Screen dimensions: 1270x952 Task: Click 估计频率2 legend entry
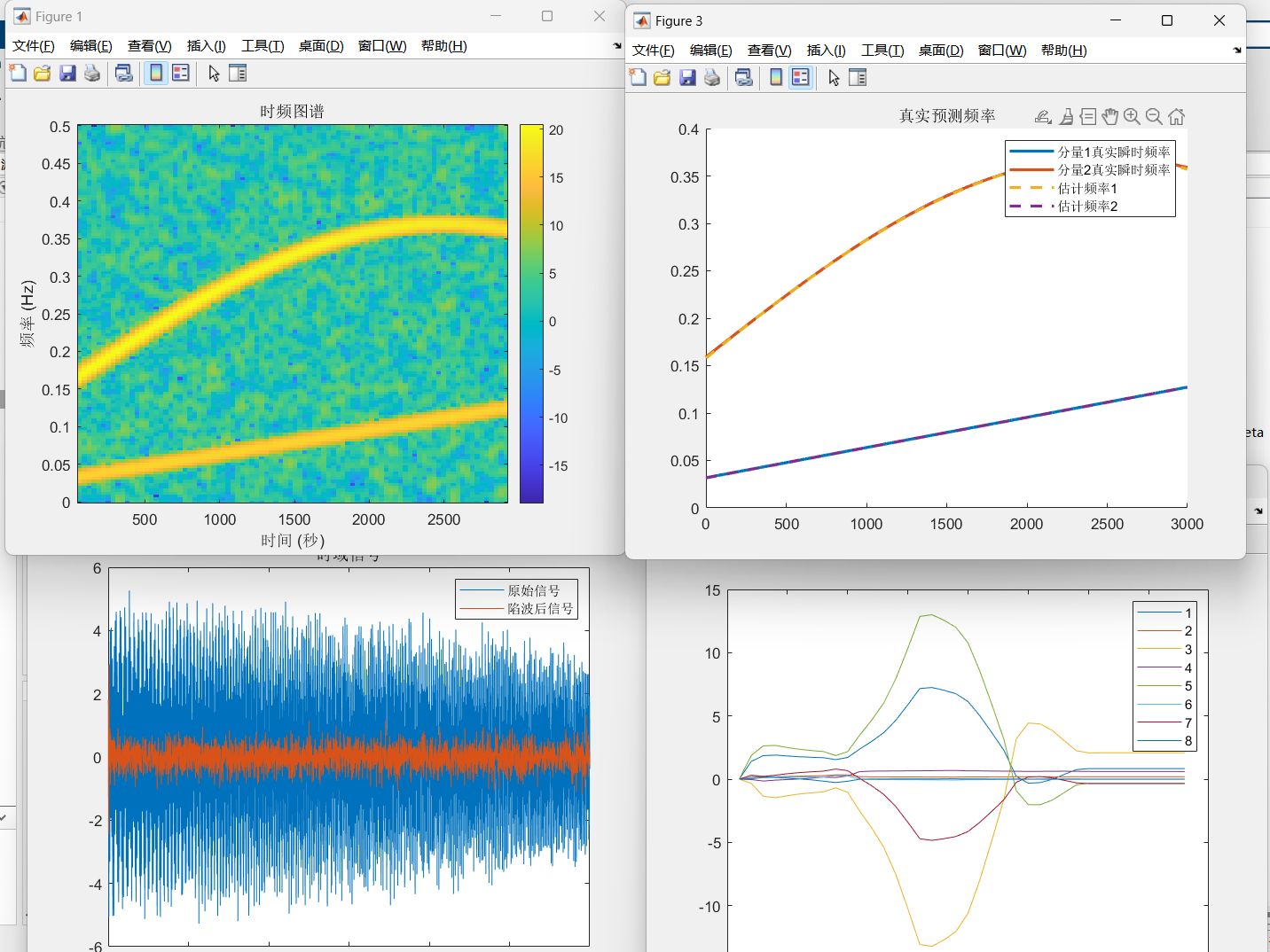tap(1063, 207)
